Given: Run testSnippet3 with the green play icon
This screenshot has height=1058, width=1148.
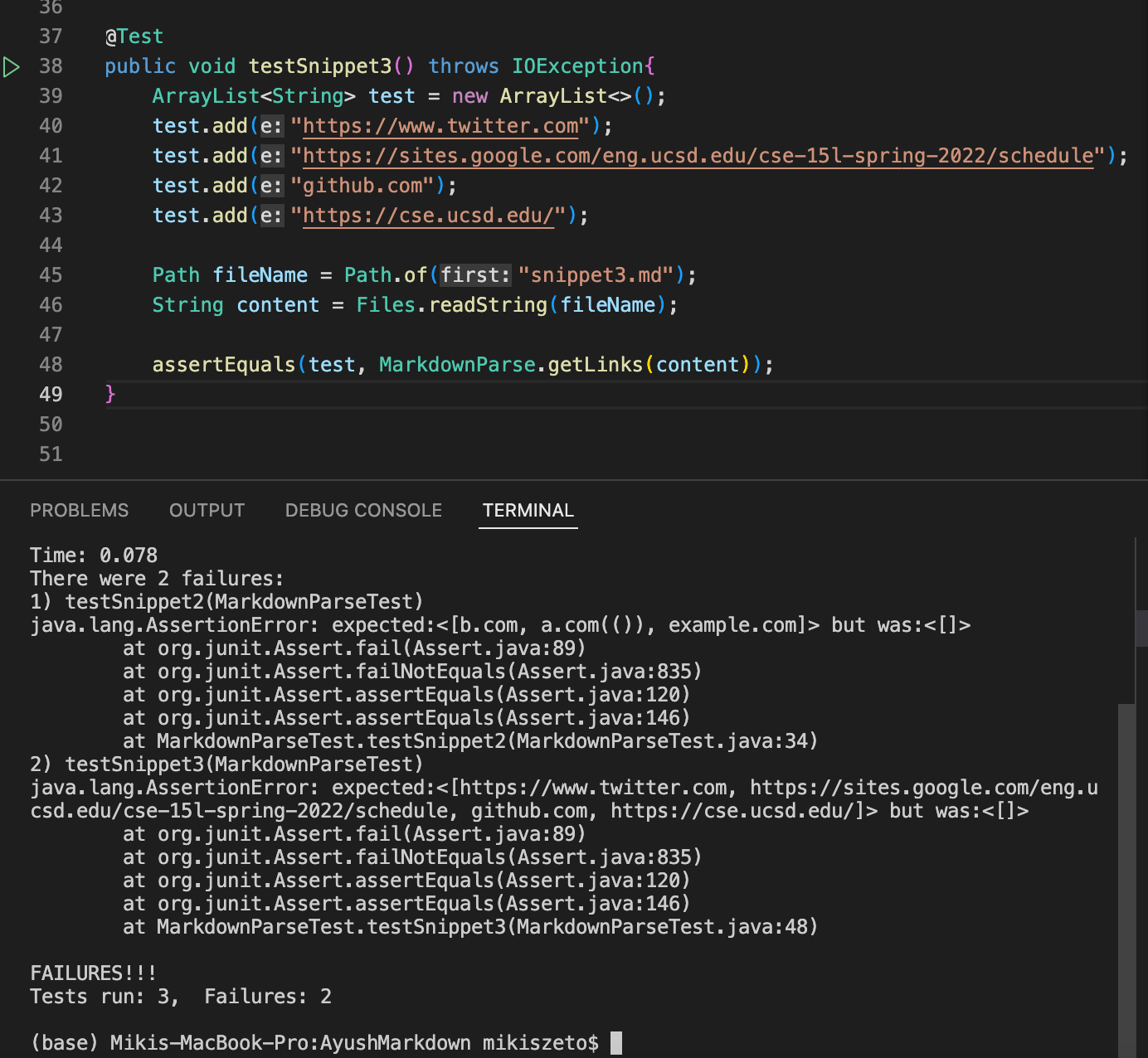Looking at the screenshot, I should pyautogui.click(x=12, y=66).
